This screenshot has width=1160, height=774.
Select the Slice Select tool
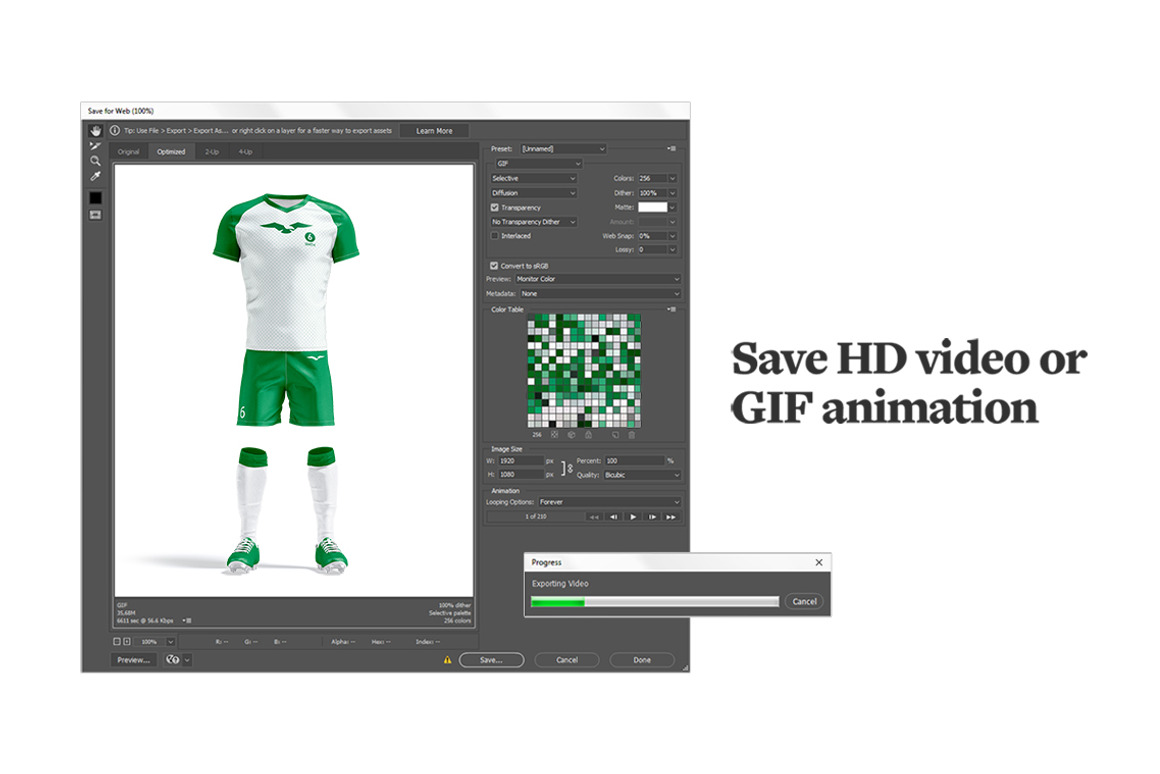tap(96, 146)
